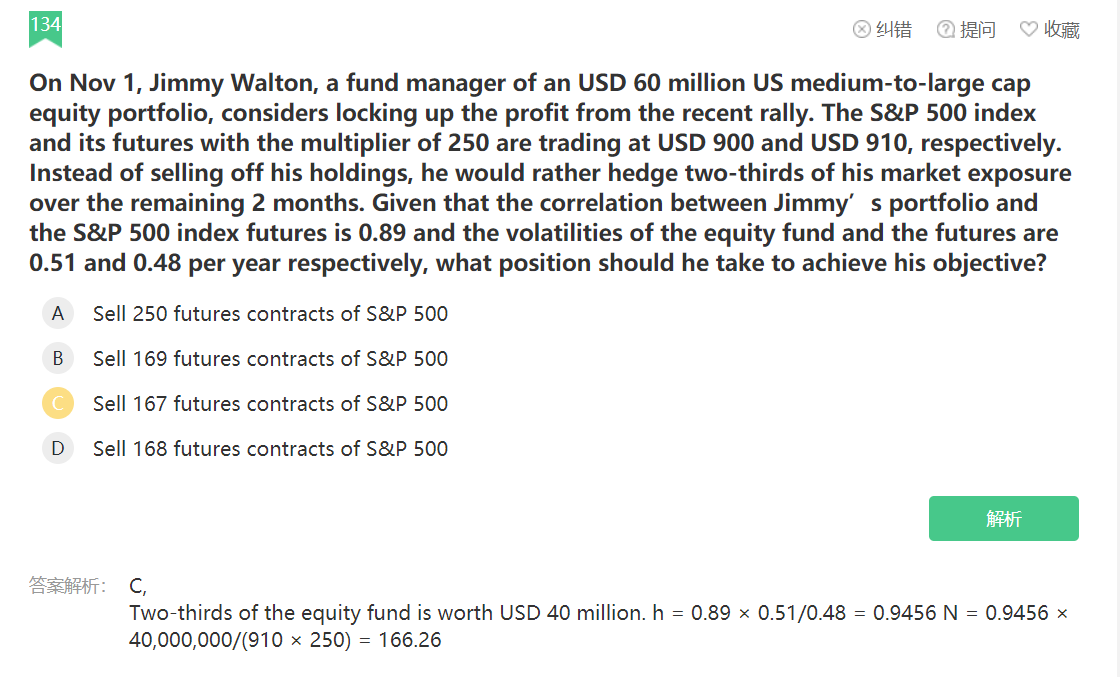Click the question paragraph about Jimmy Walton

550,173
